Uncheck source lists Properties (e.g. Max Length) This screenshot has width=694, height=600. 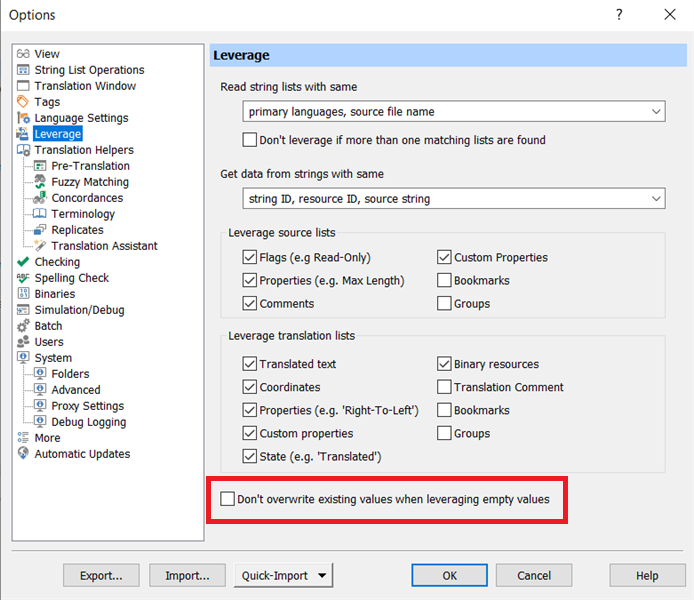click(x=250, y=281)
